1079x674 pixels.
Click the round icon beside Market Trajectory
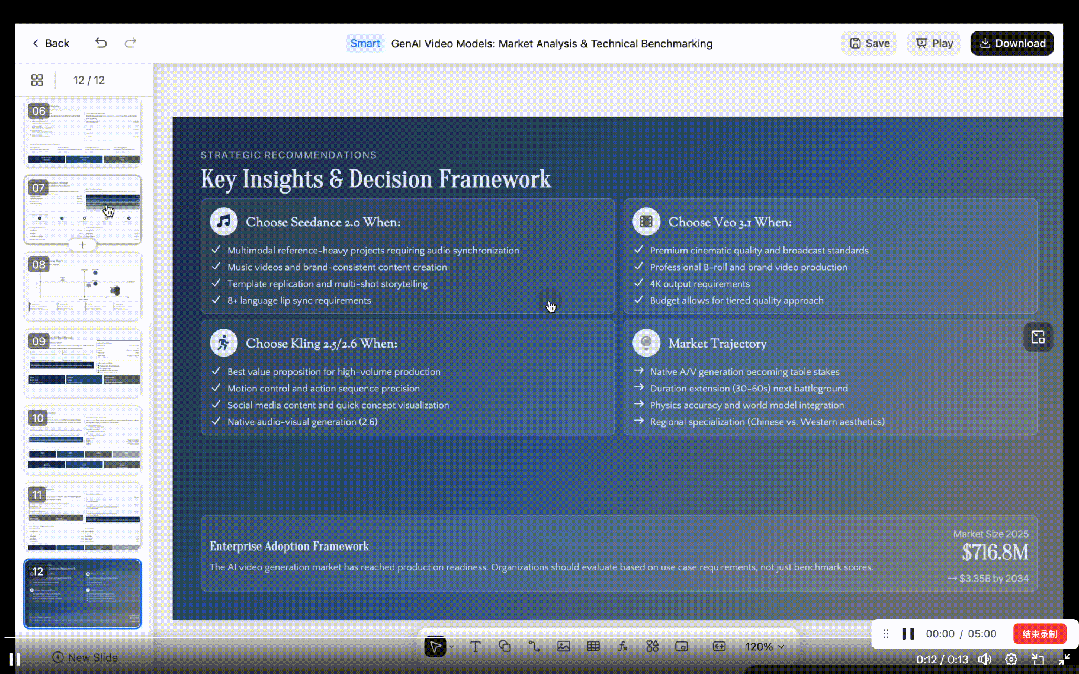646,343
